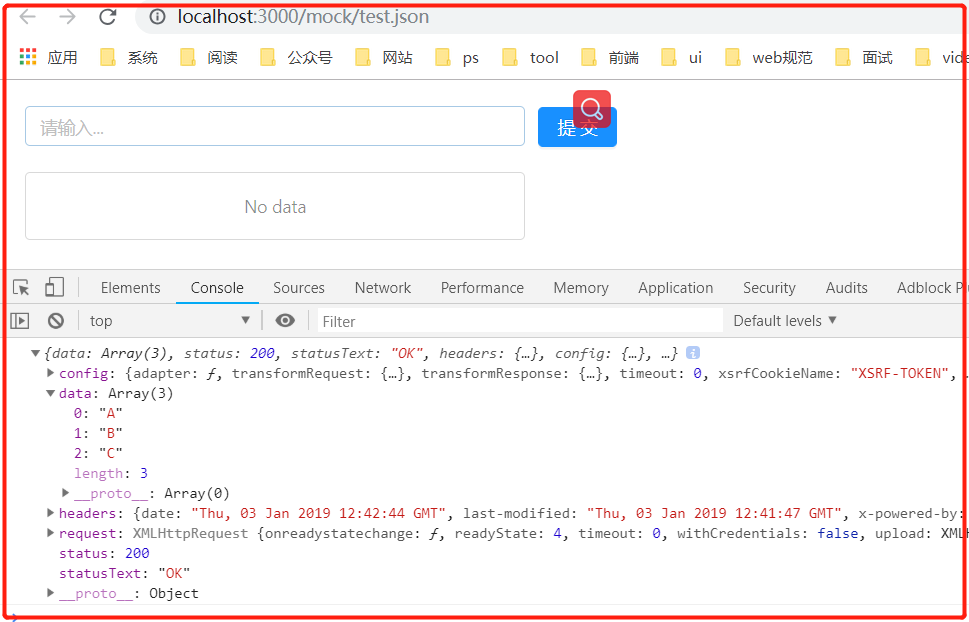
Task: Select array entry 2: "C"
Action: click(98, 453)
